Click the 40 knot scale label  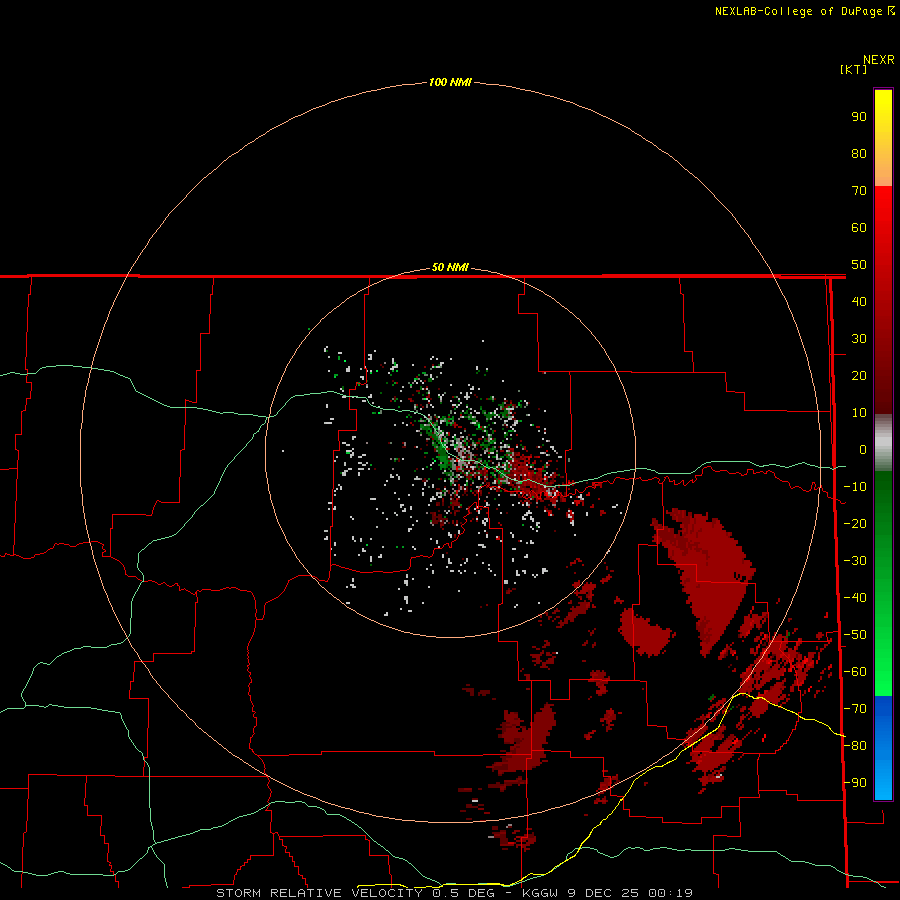[859, 301]
